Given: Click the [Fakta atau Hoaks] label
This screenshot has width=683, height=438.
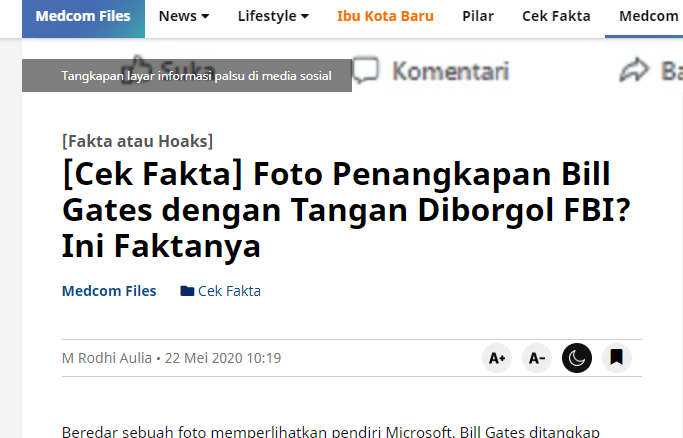Looking at the screenshot, I should click(x=138, y=141).
